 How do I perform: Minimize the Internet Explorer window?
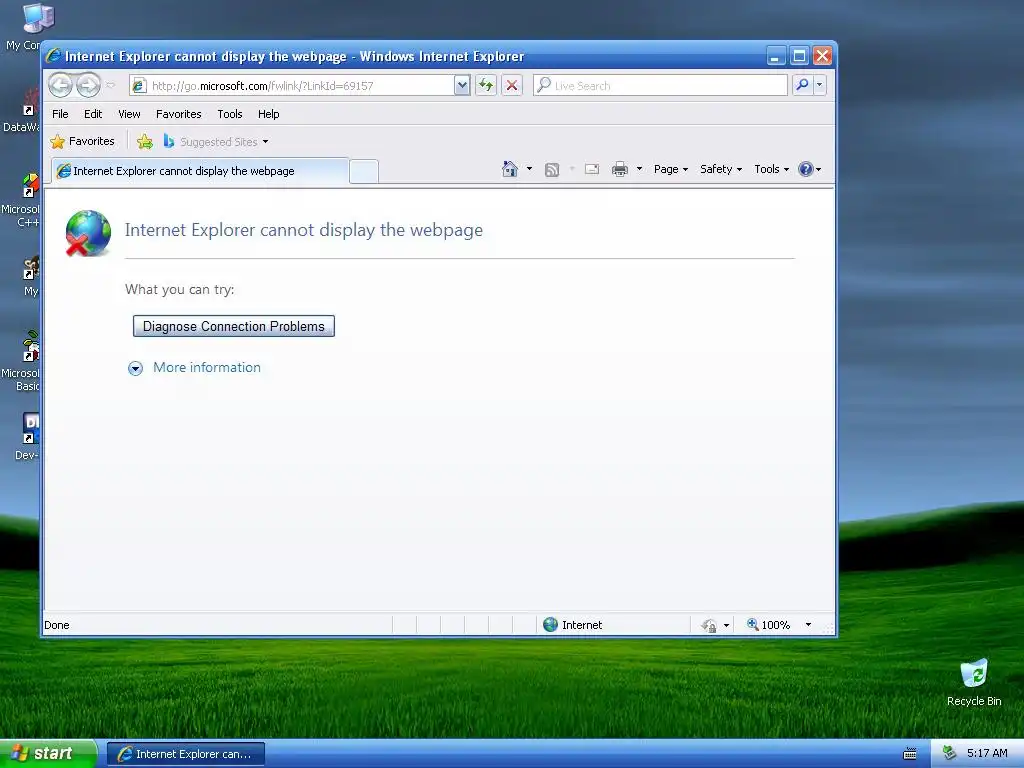(x=776, y=56)
